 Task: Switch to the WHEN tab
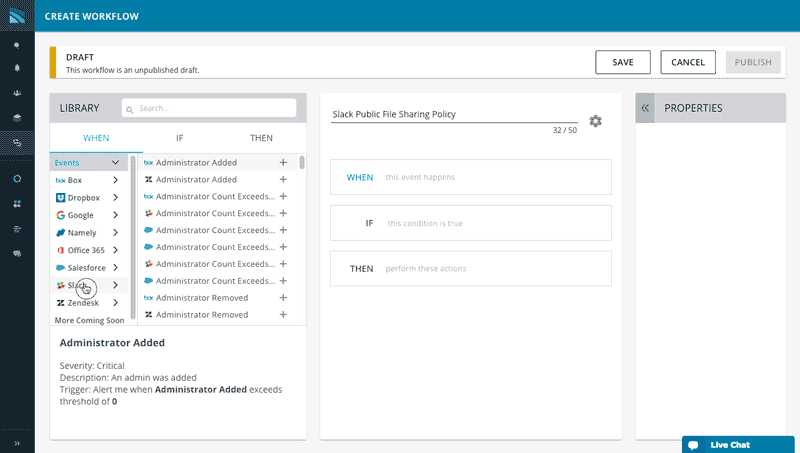[96, 138]
